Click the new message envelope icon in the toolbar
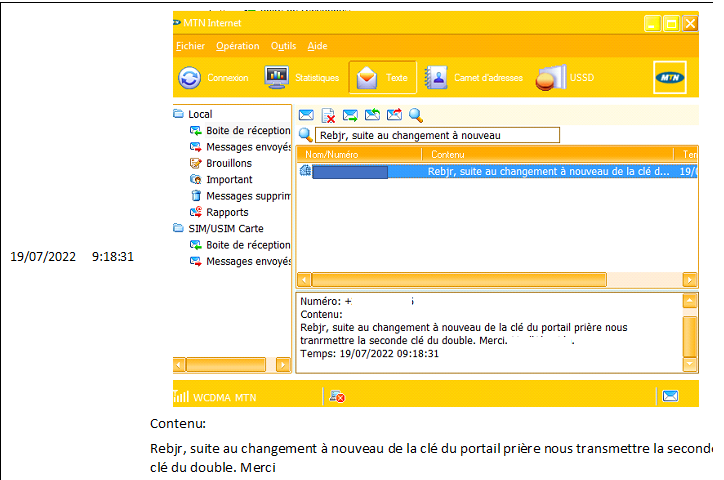The width and height of the screenshot is (724, 480). pyautogui.click(x=306, y=115)
